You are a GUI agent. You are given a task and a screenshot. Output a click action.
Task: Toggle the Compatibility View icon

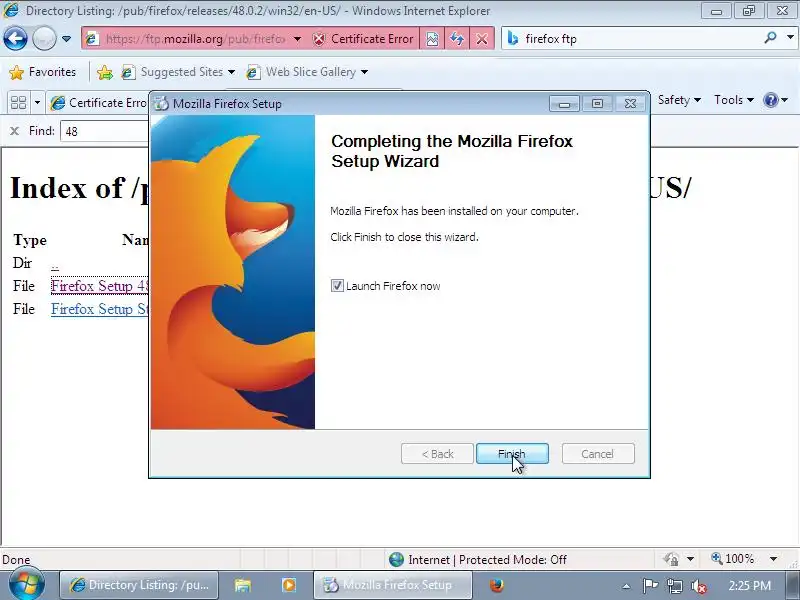pos(432,39)
